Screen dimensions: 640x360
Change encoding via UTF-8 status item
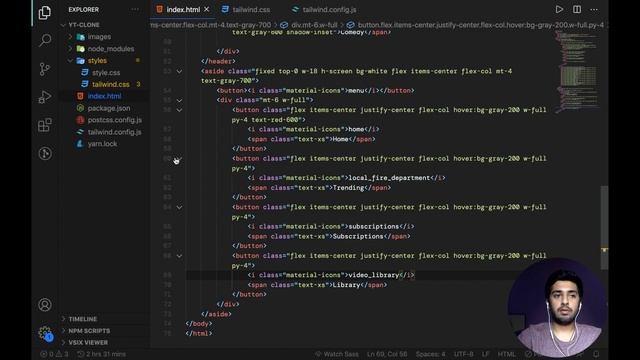click(x=464, y=354)
